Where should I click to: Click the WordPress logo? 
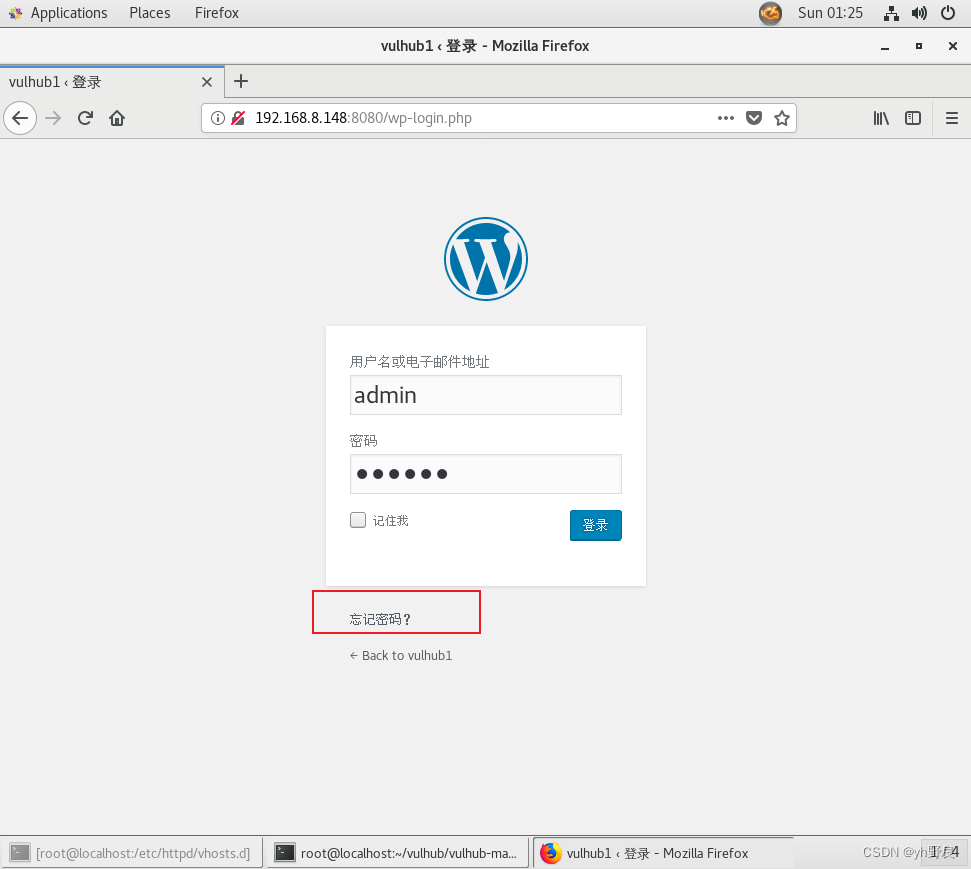[486, 259]
